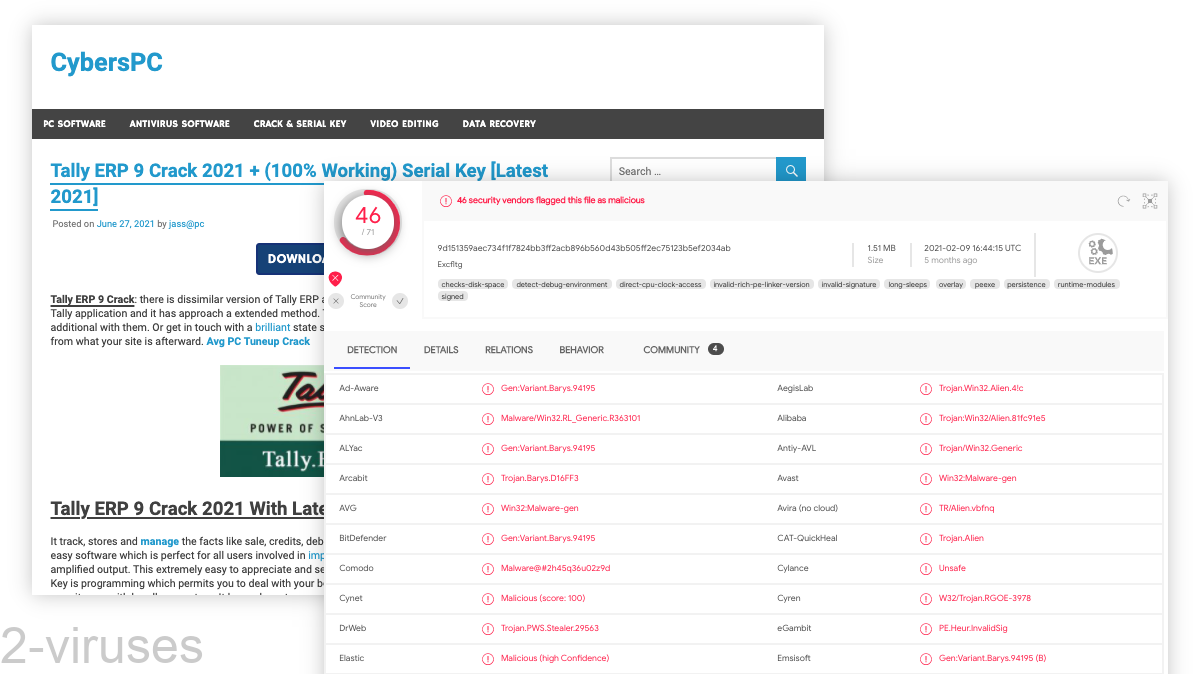Click alert icon beside '46 security vendors flagged'
The image size is (1200, 674).
coord(446,200)
